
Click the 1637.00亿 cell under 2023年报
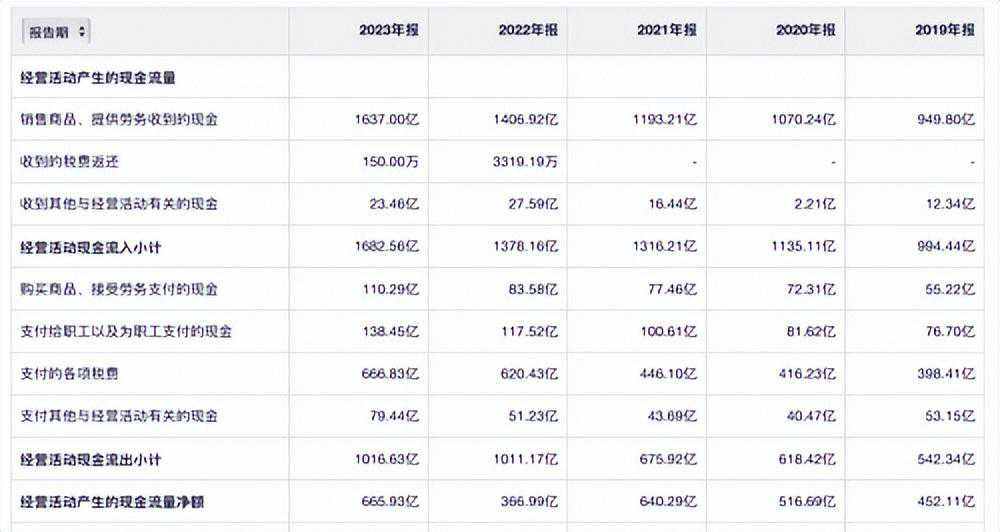386,119
